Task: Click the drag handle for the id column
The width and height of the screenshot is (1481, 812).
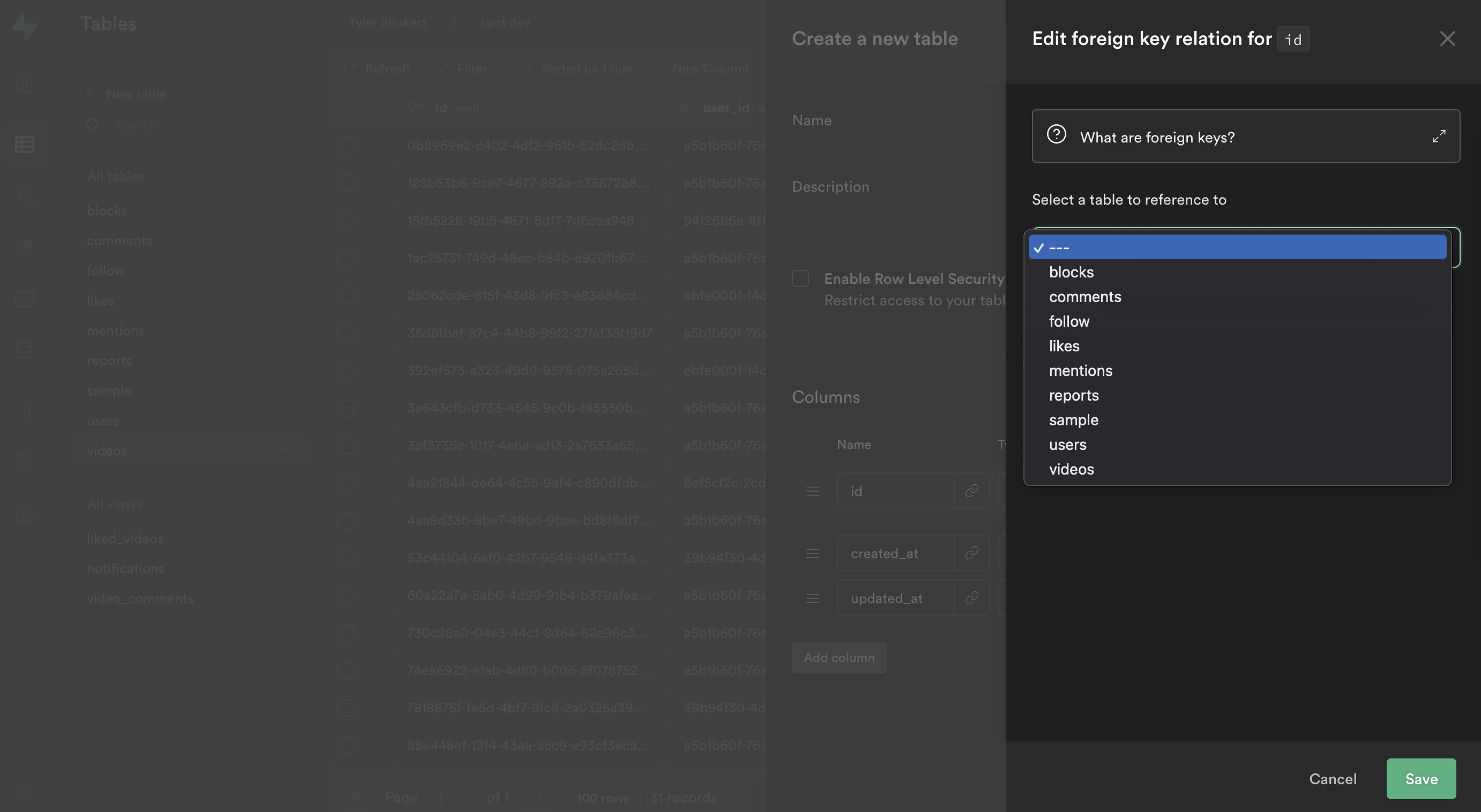Action: [x=812, y=491]
